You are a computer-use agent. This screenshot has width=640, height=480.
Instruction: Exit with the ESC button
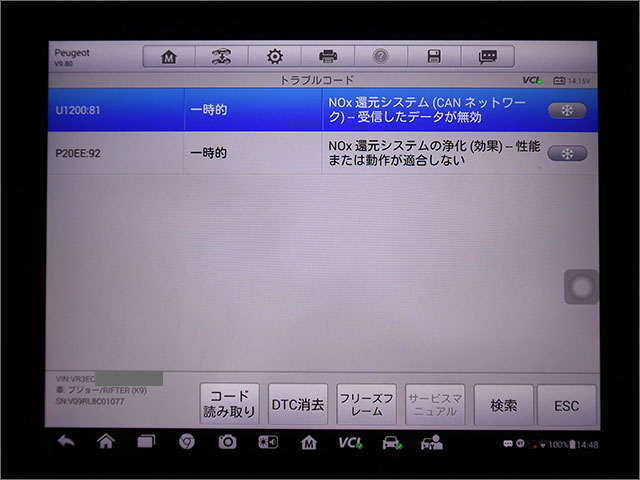click(567, 406)
